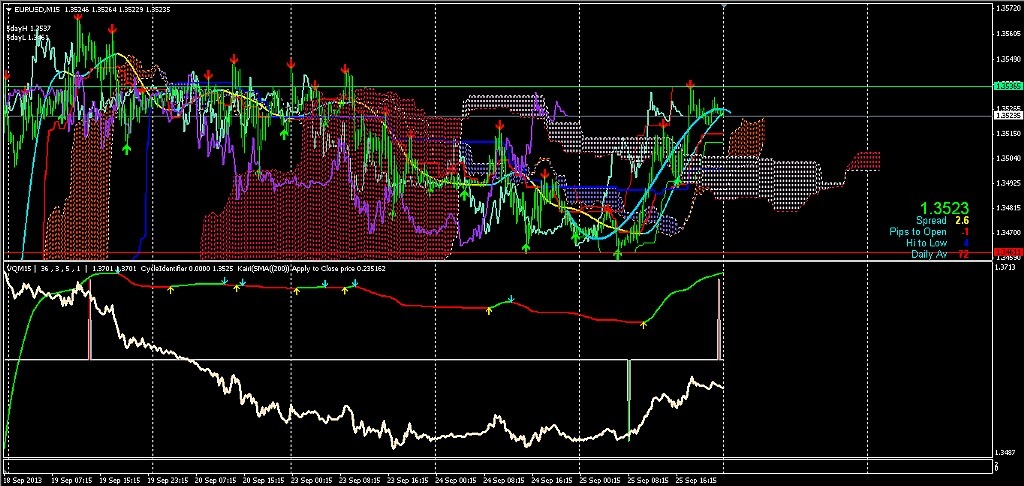The image size is (1024, 486).
Task: Click the yellow up arrow on the VQ line near 24 Sep 08:15
Action: point(488,311)
